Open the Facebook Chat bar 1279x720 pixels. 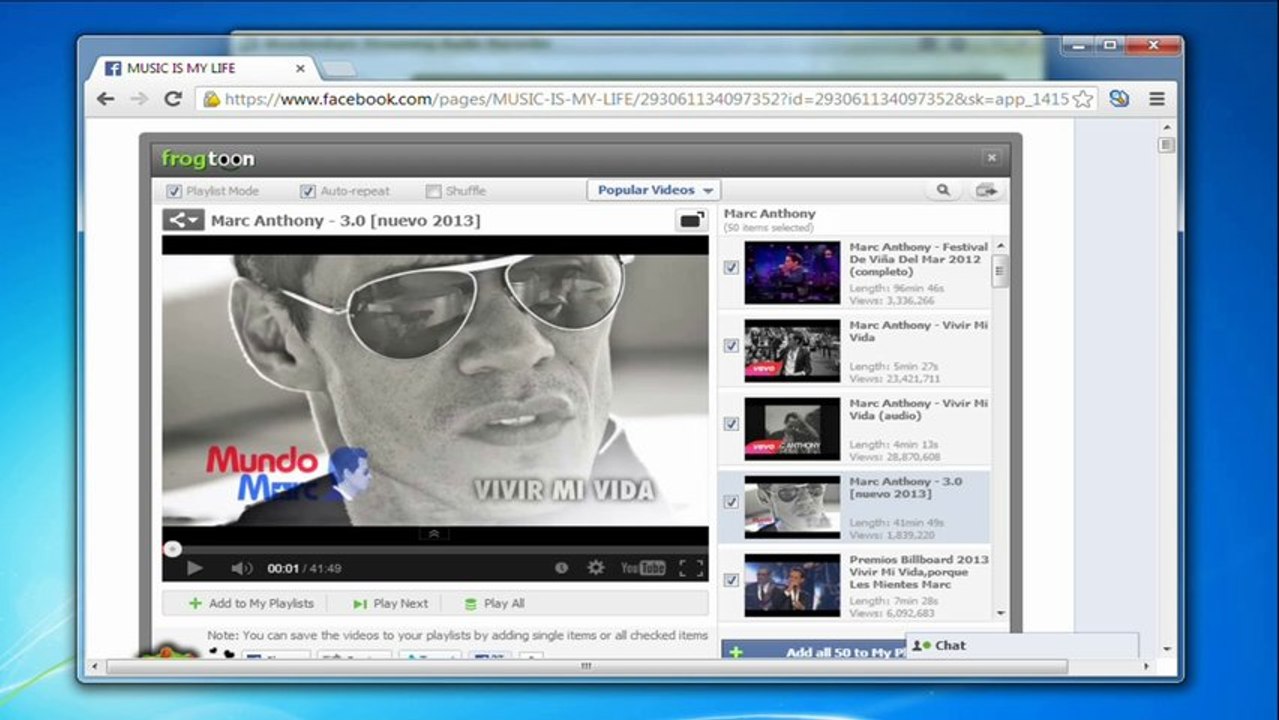point(1021,646)
